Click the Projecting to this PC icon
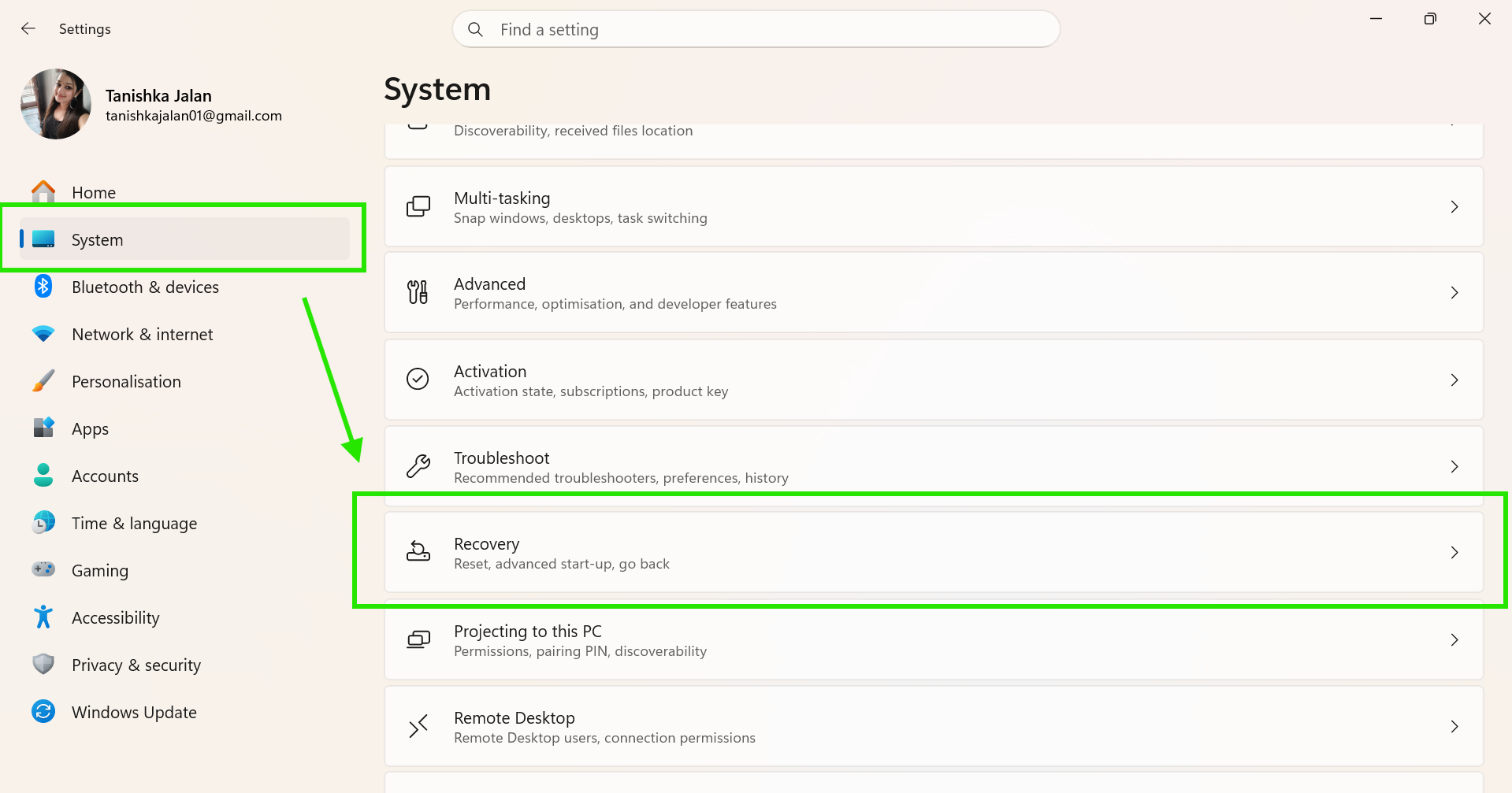 [418, 639]
